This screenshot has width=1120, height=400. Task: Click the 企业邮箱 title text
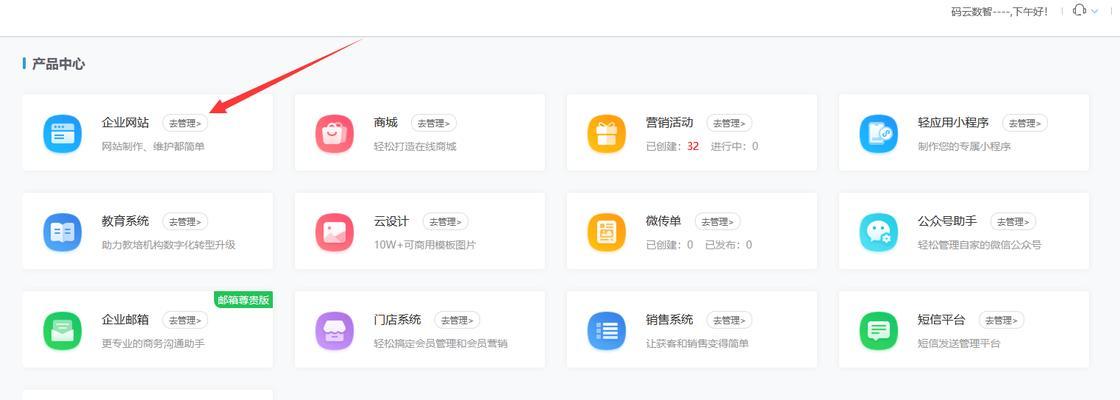pyautogui.click(x=126, y=320)
